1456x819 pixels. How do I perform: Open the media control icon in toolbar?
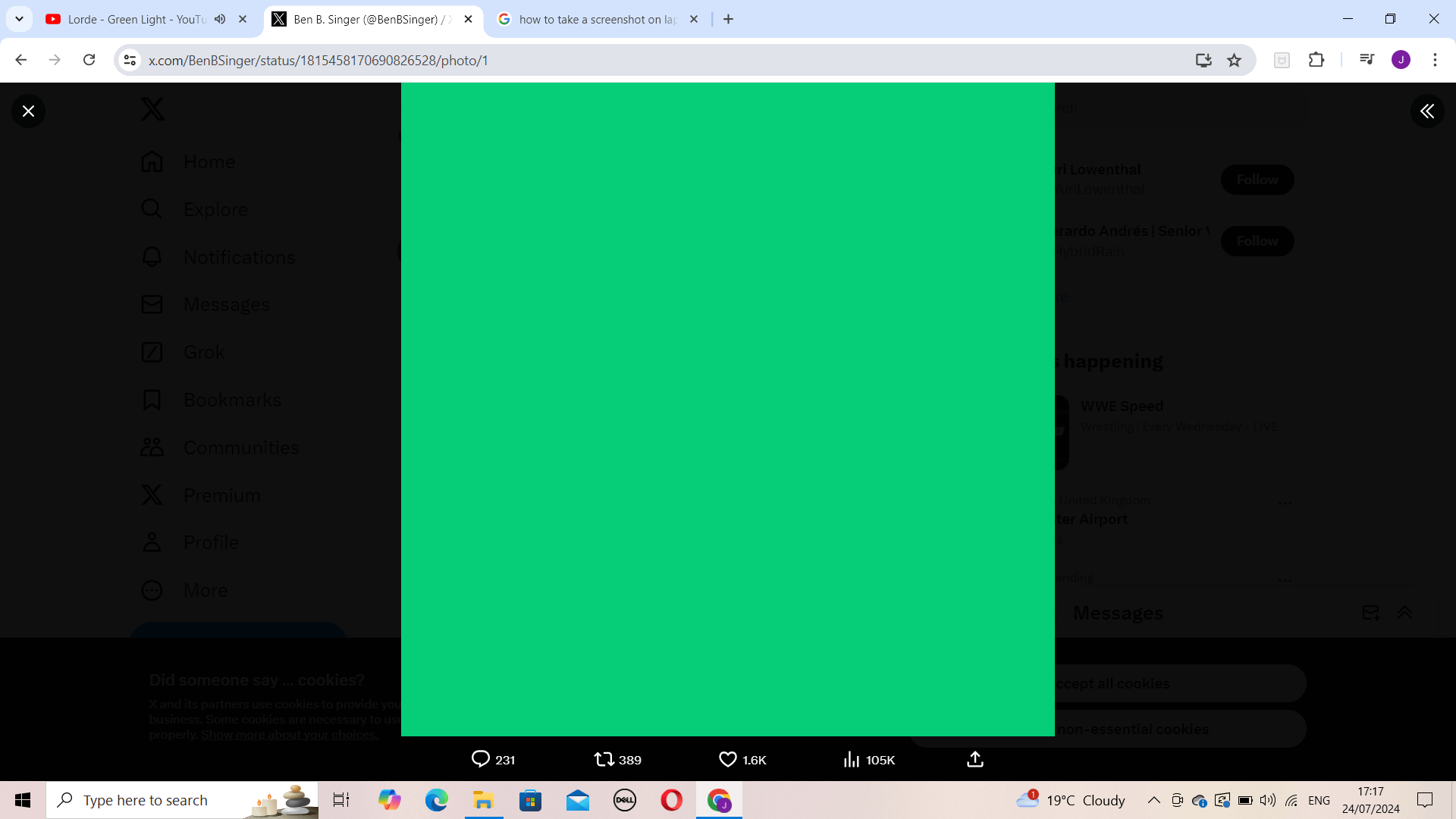coord(1367,60)
